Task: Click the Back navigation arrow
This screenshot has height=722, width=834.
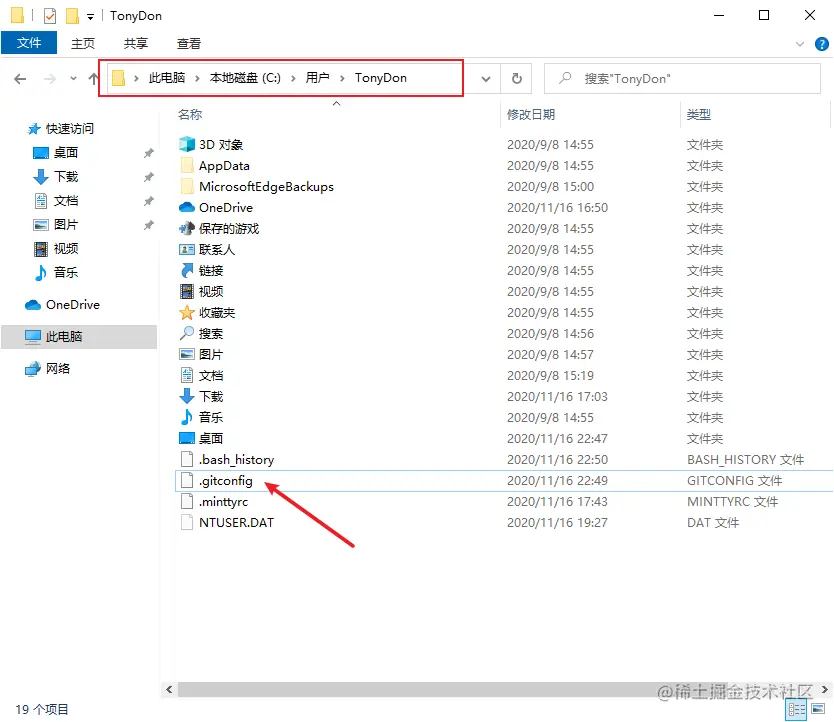Action: pos(20,79)
